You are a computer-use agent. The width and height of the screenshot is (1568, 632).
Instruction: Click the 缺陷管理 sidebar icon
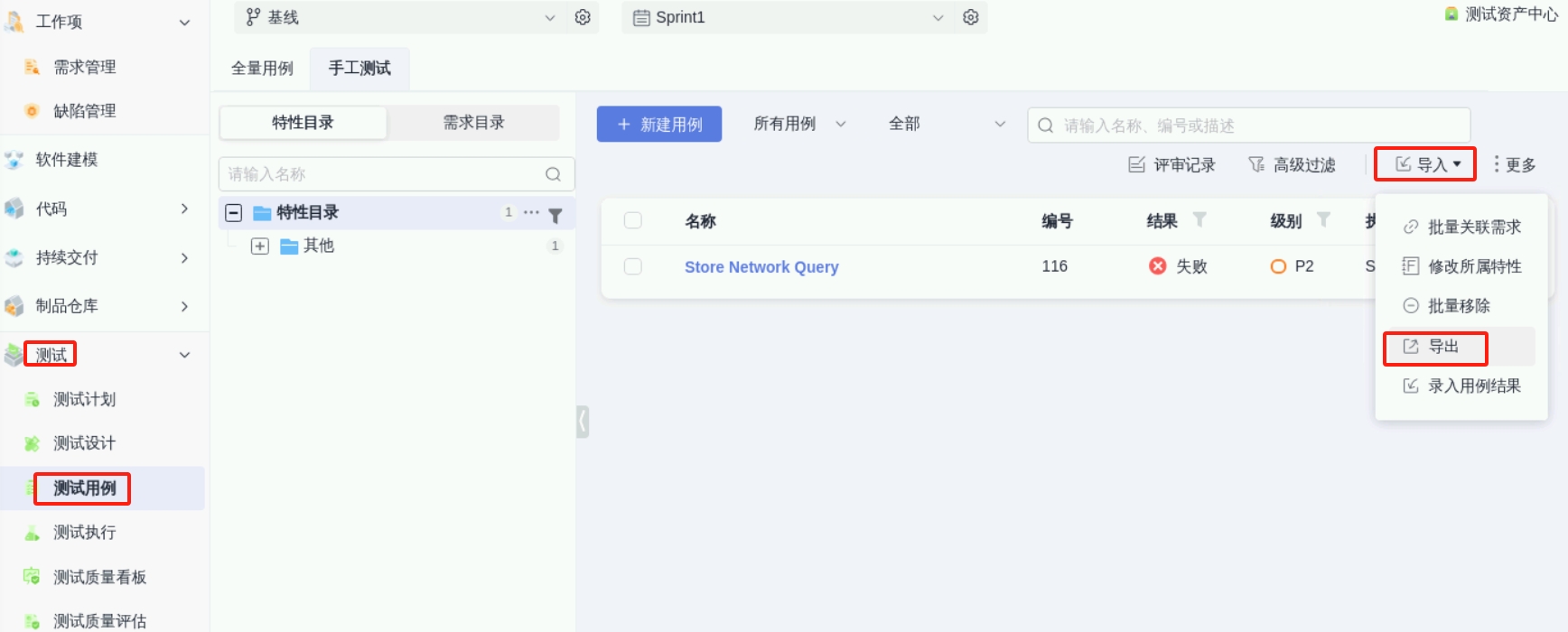pos(32,111)
